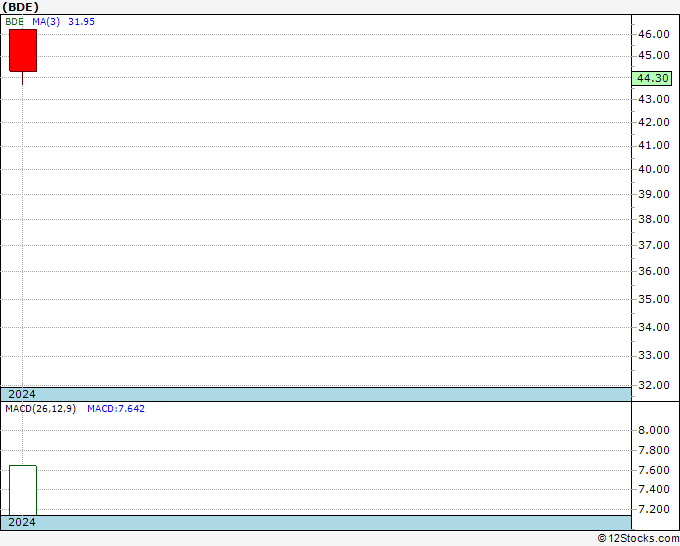This screenshot has height=546, width=680.
Task: Click the BDE series legend label
Action: (14, 22)
